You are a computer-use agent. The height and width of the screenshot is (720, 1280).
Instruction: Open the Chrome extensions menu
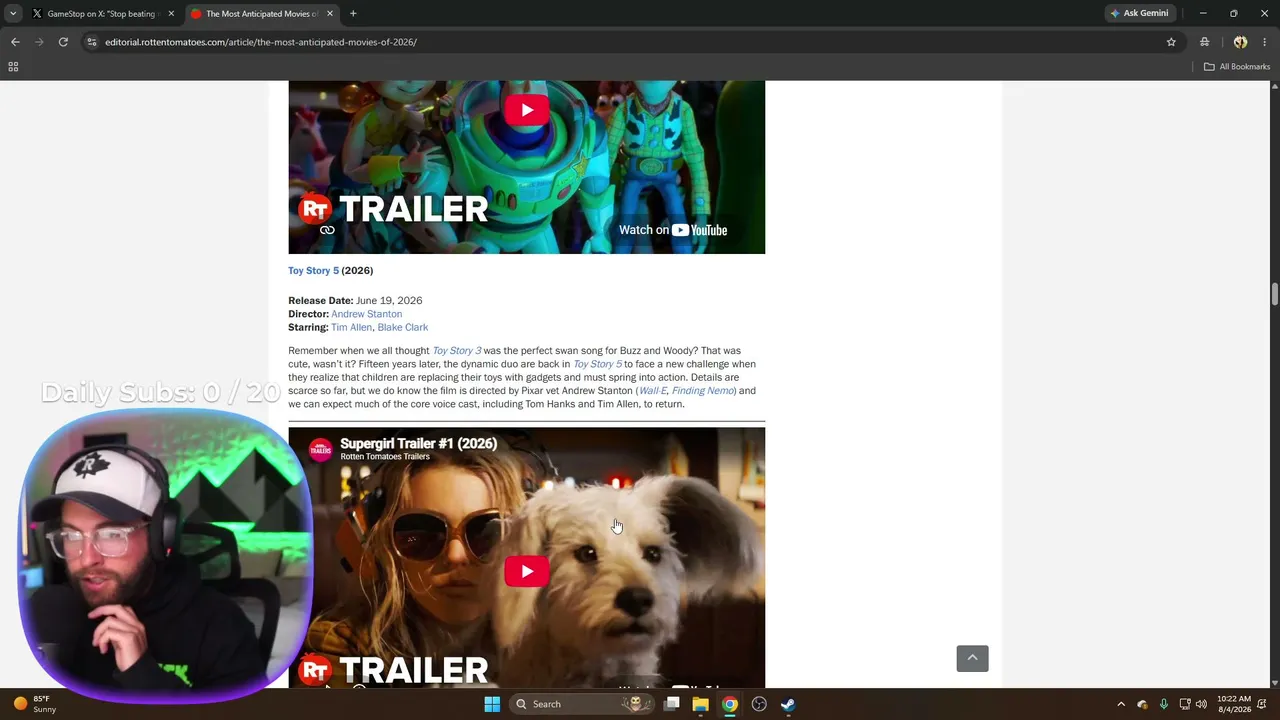[x=1205, y=42]
